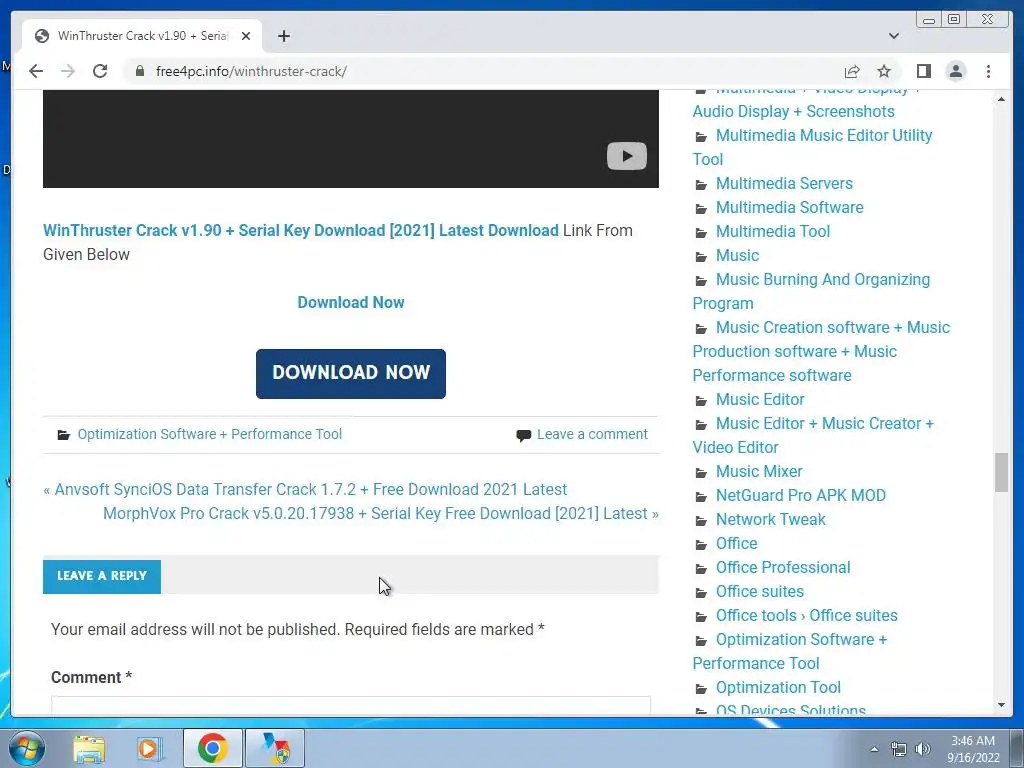Open Music Burning And Organizing Program category

point(811,291)
